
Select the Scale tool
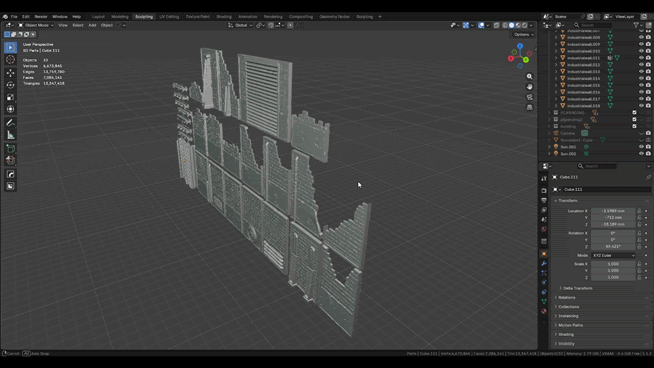click(10, 97)
